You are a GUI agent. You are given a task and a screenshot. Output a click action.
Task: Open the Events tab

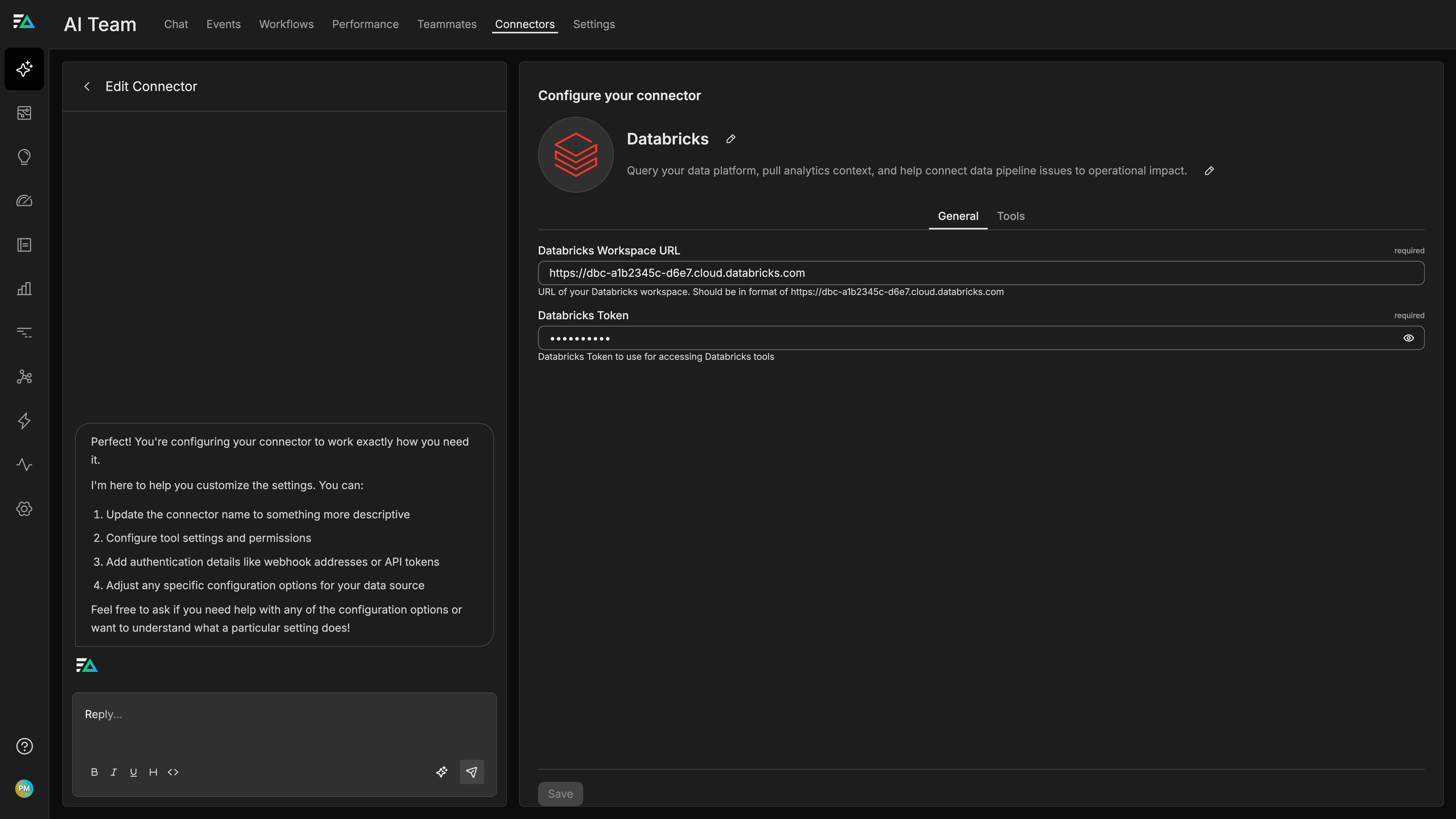click(x=223, y=24)
